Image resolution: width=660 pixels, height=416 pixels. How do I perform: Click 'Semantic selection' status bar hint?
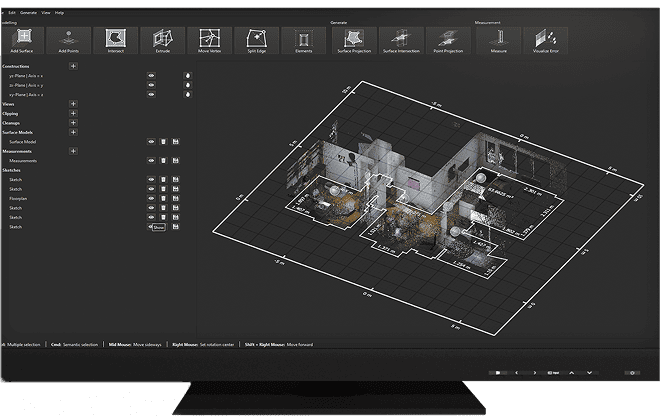click(x=80, y=344)
